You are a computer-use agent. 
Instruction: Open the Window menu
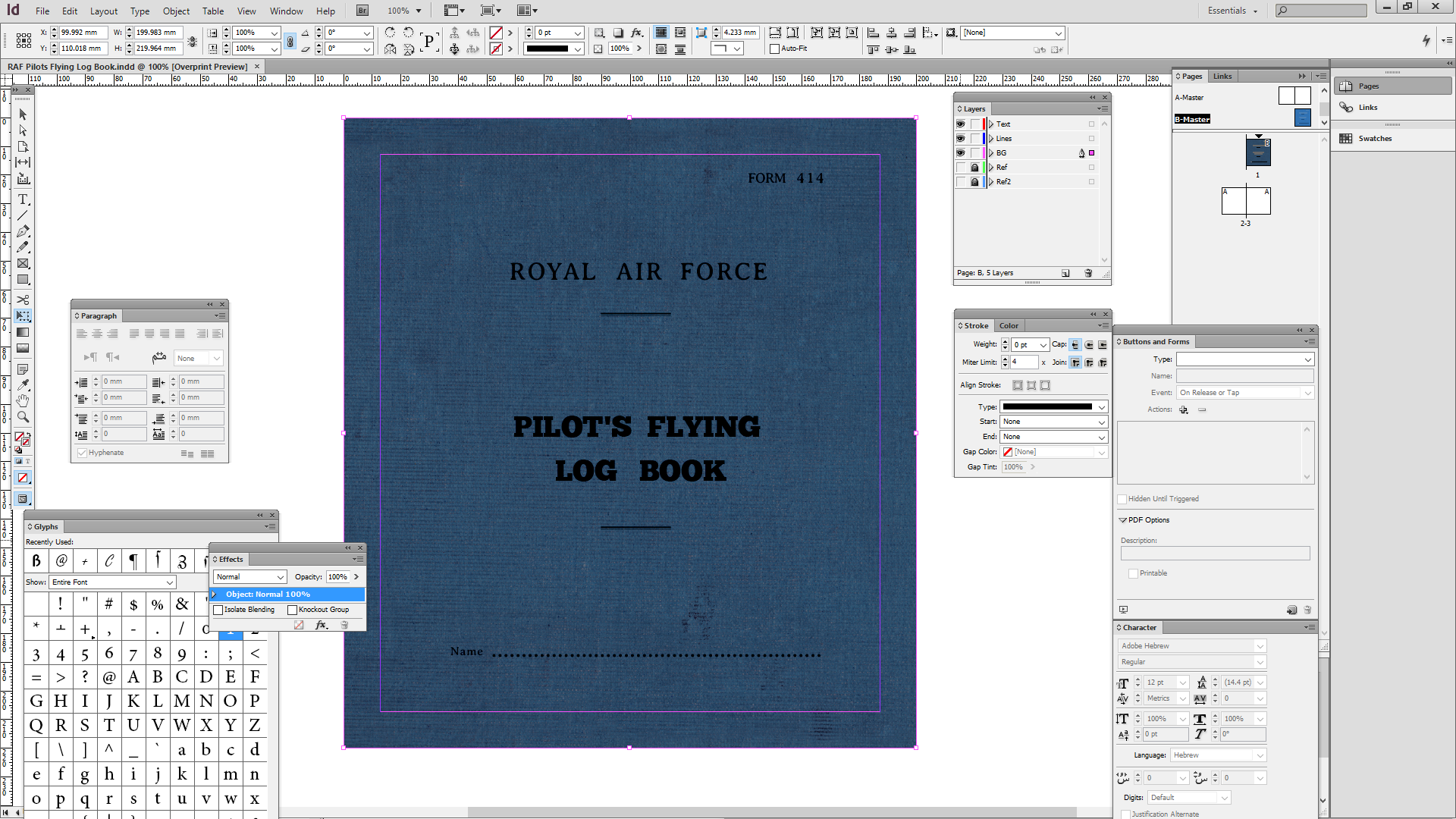286,11
